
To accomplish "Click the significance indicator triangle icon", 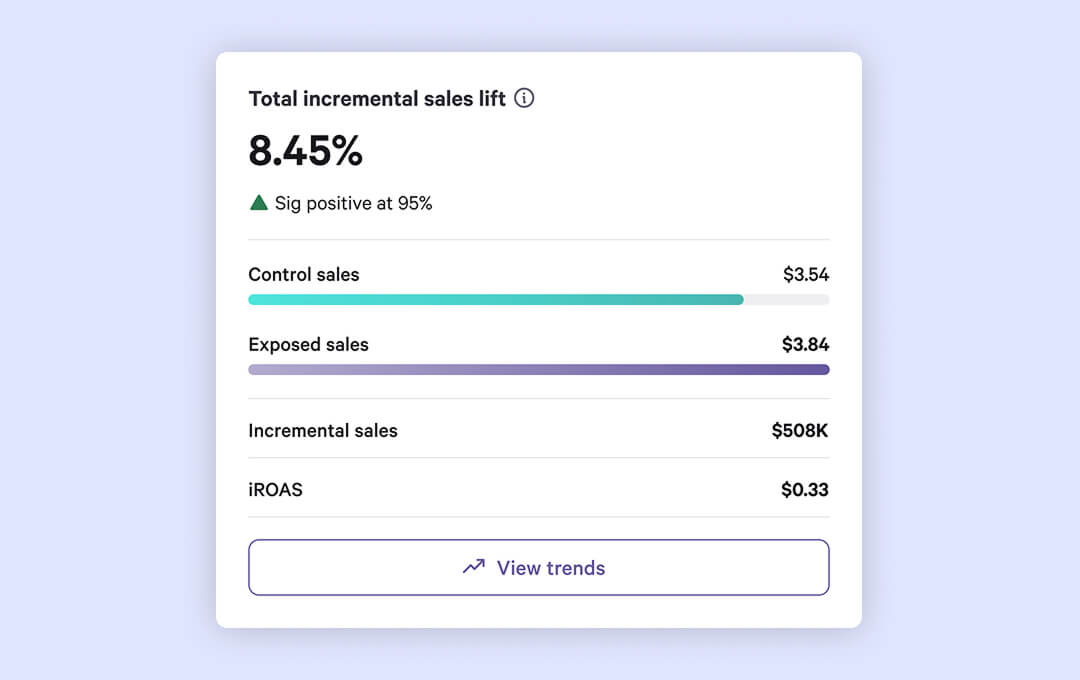I will point(258,201).
